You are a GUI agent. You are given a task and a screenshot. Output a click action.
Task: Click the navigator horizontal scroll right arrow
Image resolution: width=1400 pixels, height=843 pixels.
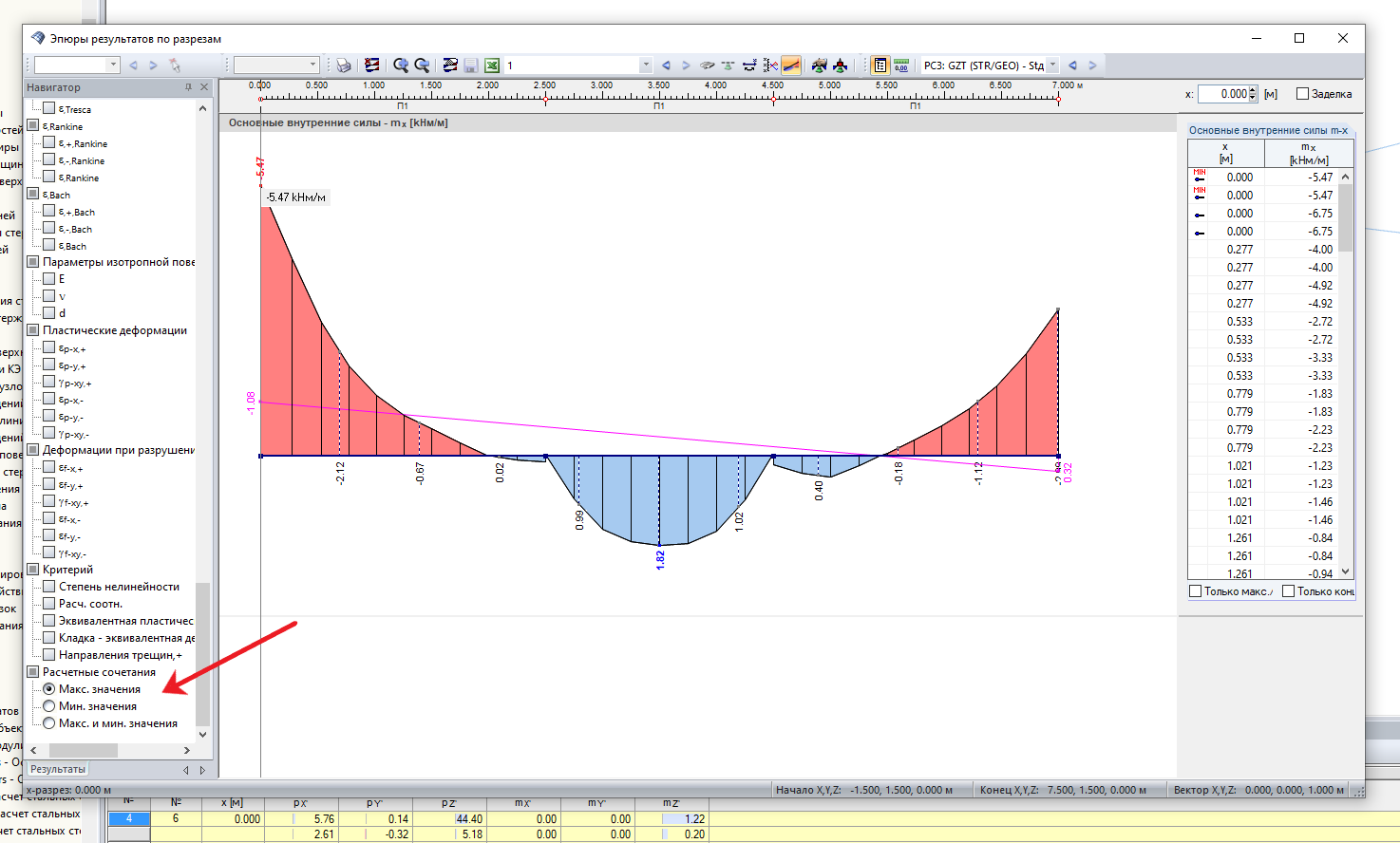point(187,750)
